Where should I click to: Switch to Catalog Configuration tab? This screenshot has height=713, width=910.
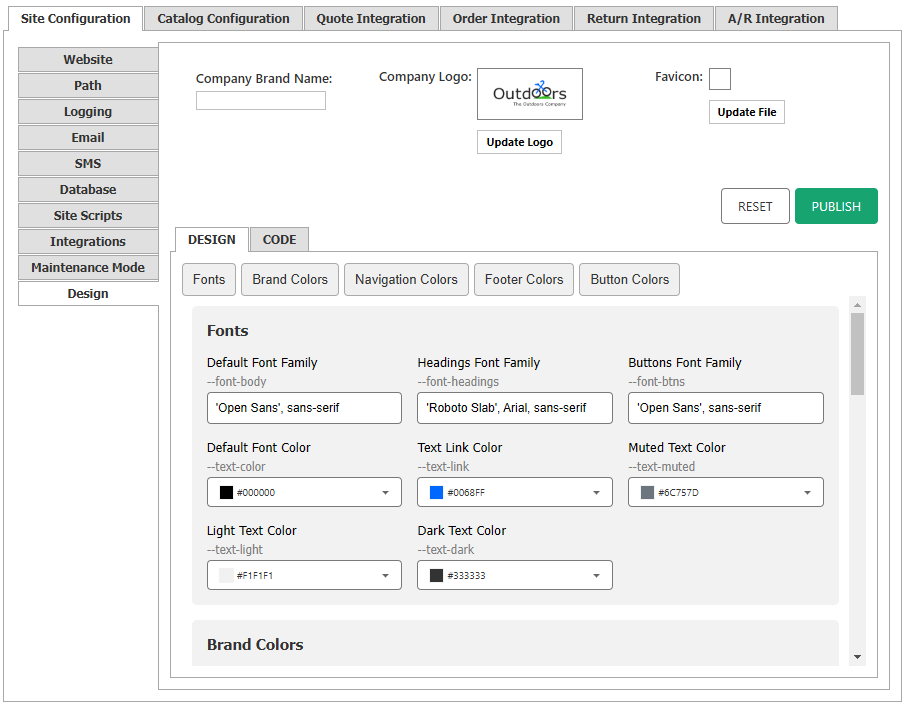(223, 19)
